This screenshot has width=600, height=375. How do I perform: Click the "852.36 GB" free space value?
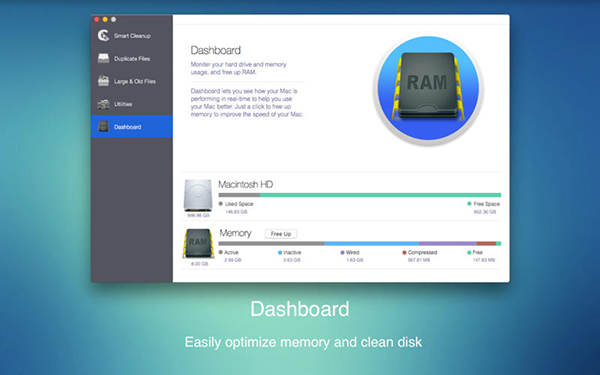pyautogui.click(x=485, y=212)
